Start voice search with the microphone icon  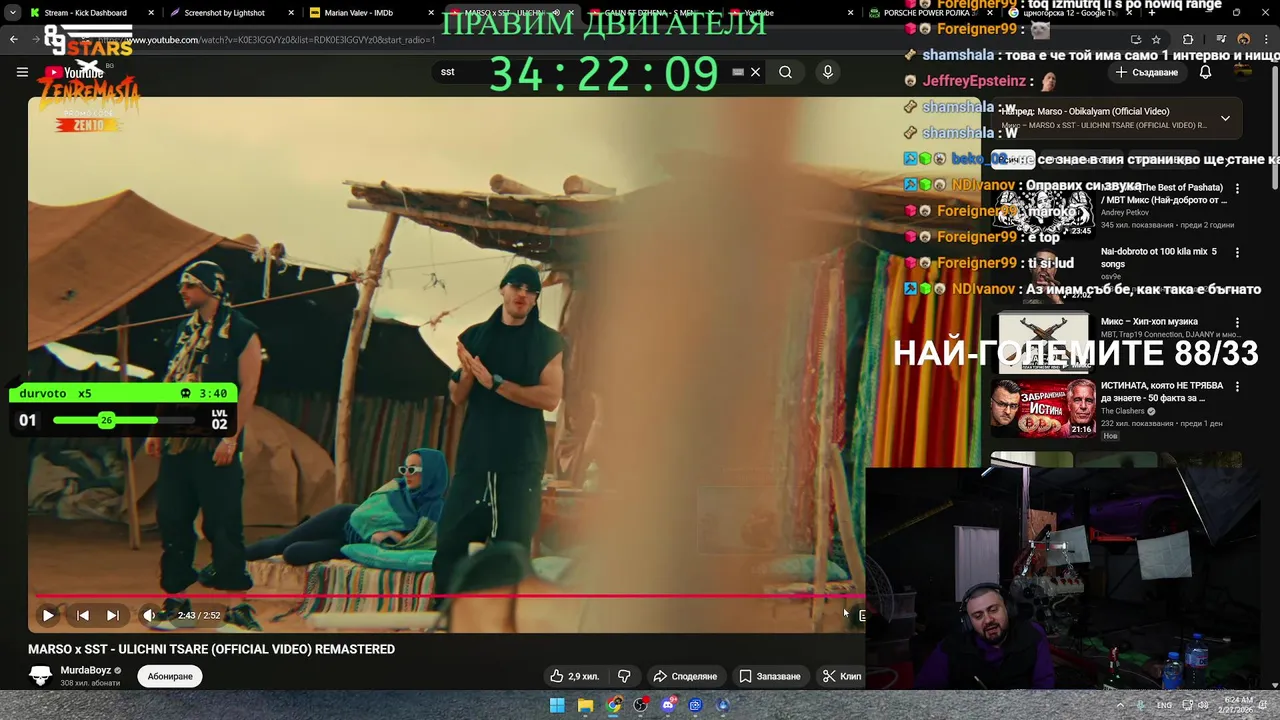[827, 72]
